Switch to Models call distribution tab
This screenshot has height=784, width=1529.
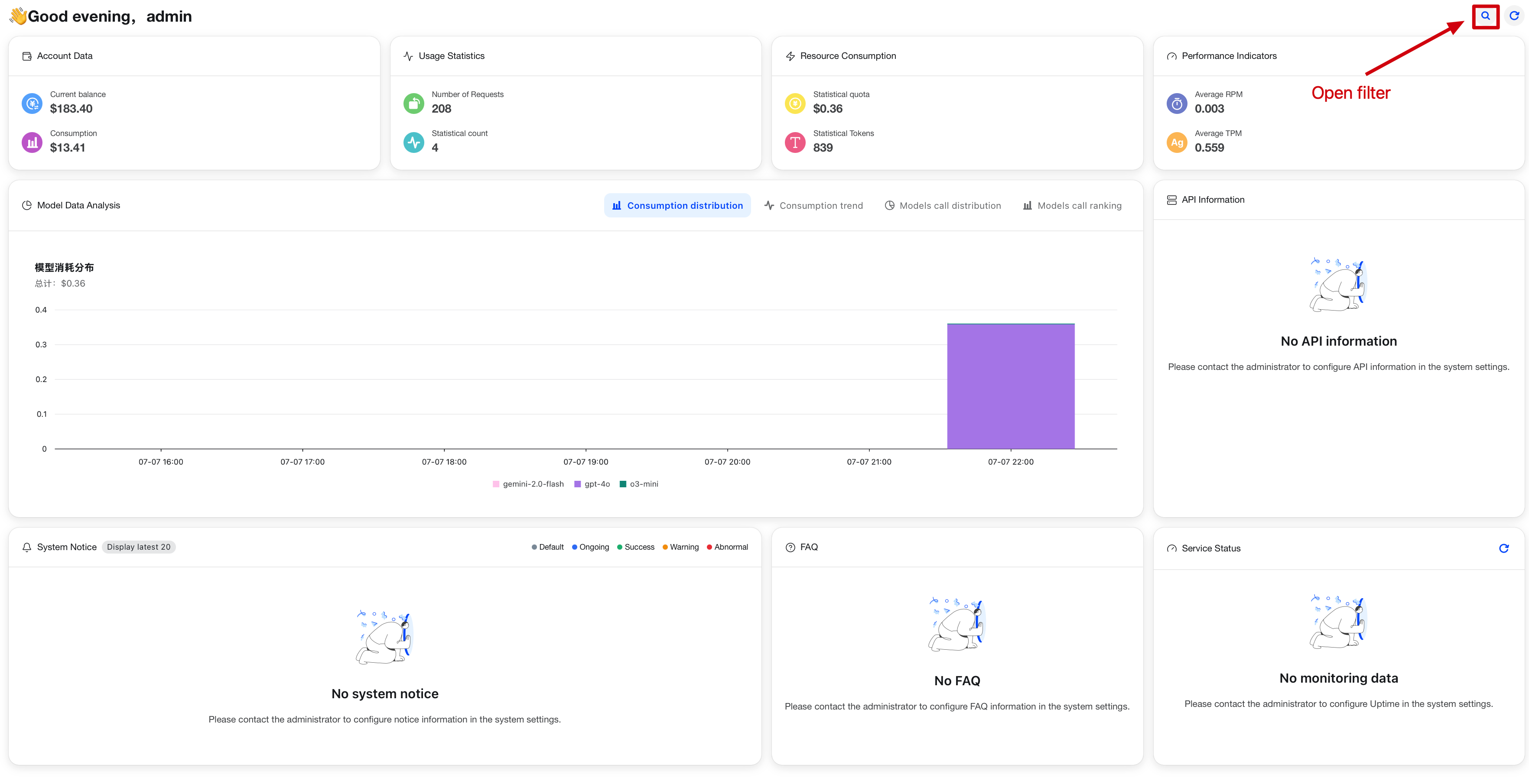click(x=943, y=205)
